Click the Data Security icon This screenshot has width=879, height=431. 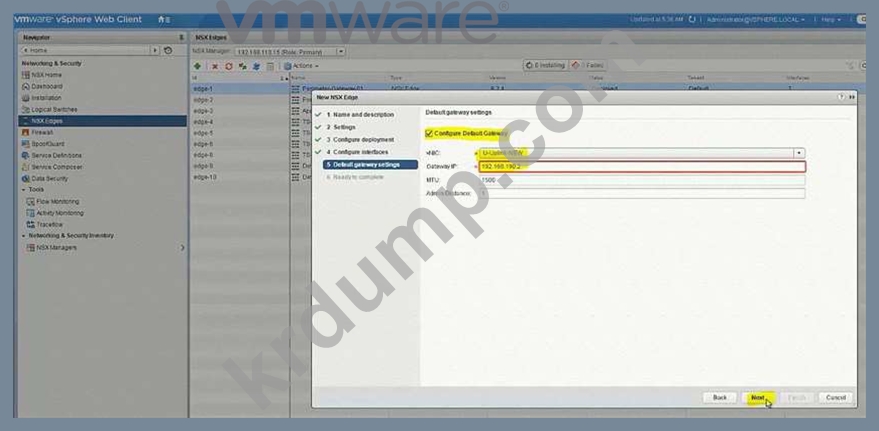26,178
